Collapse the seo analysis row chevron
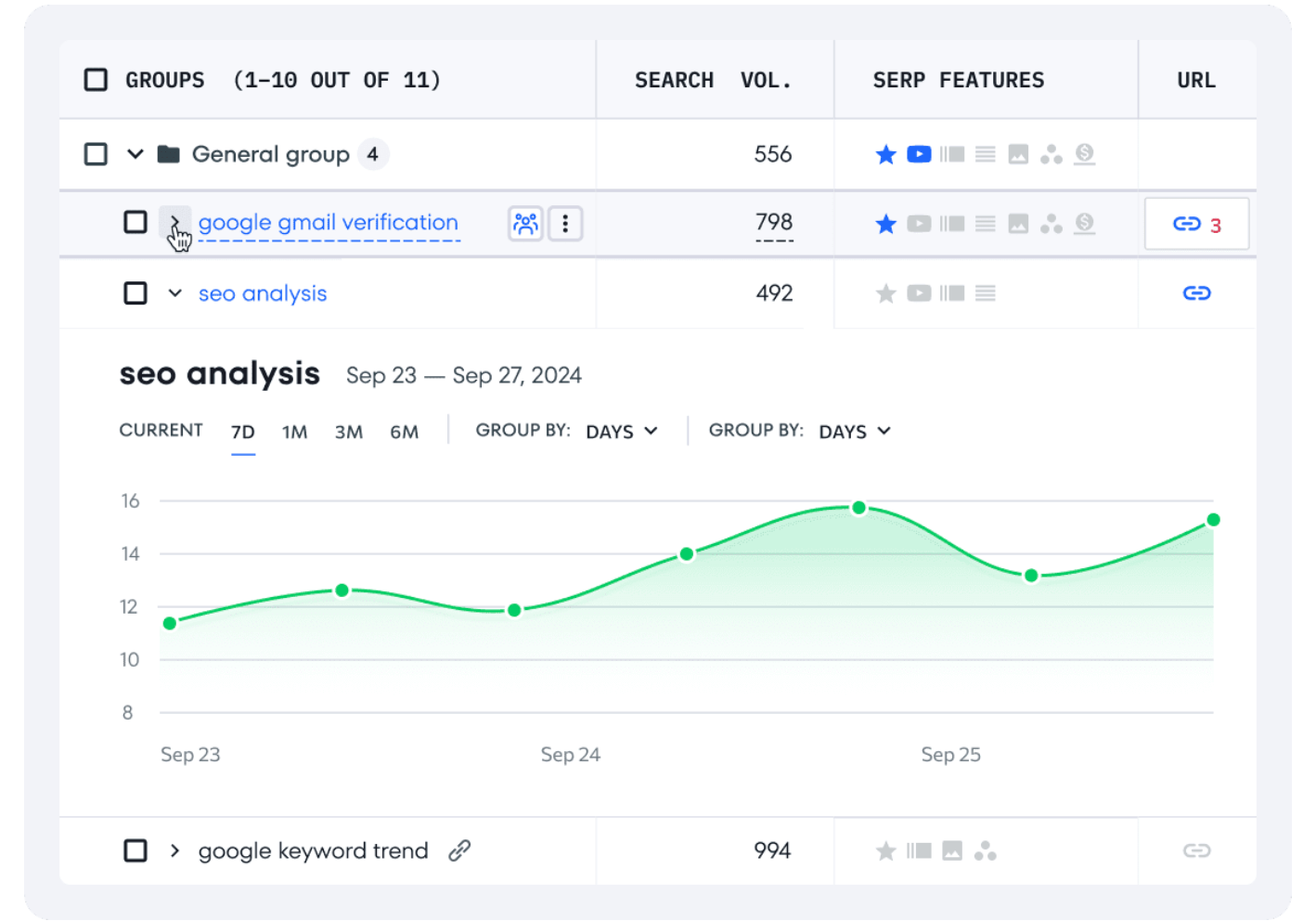1316x921 pixels. coord(174,293)
